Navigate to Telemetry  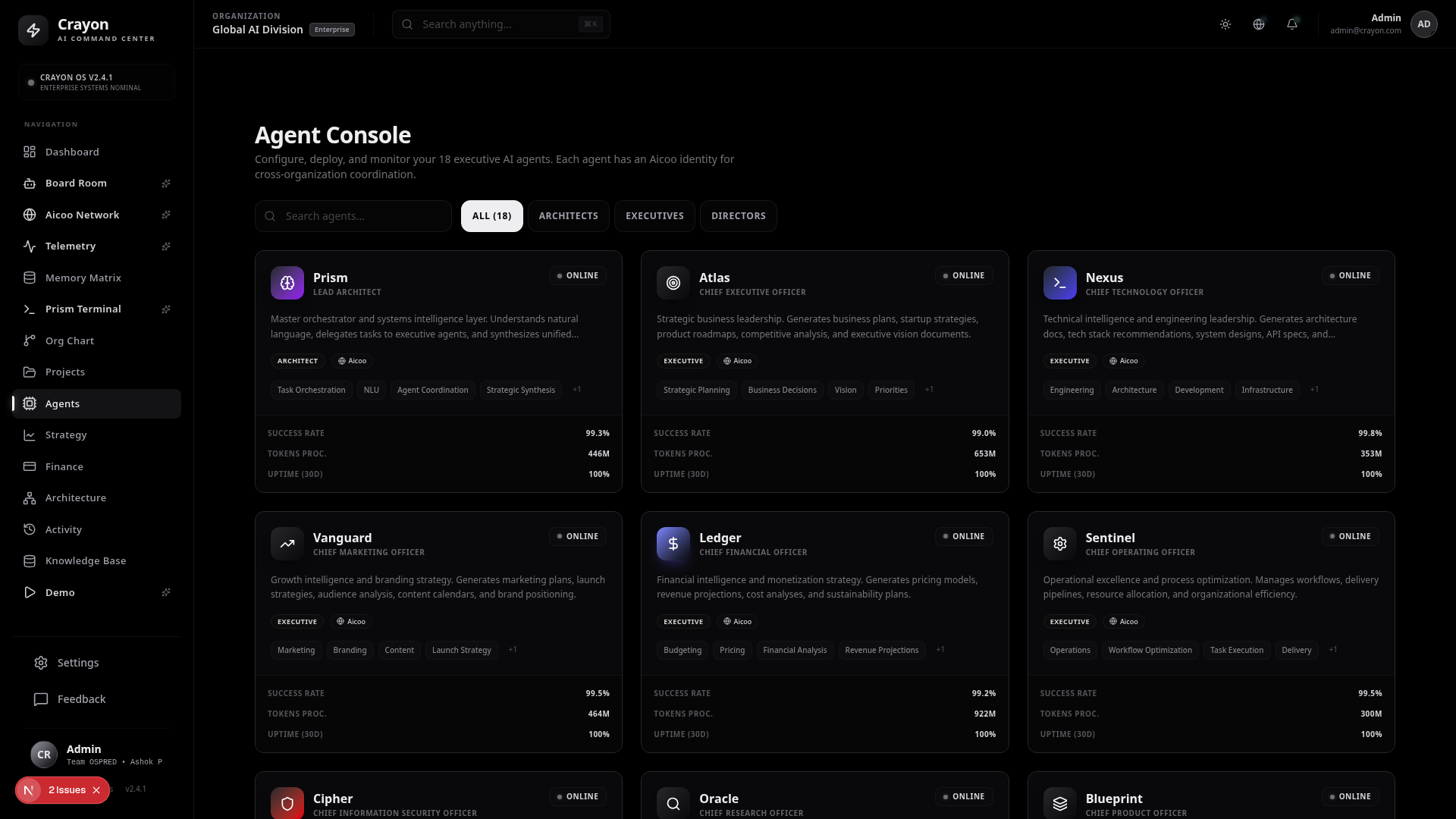pos(96,246)
